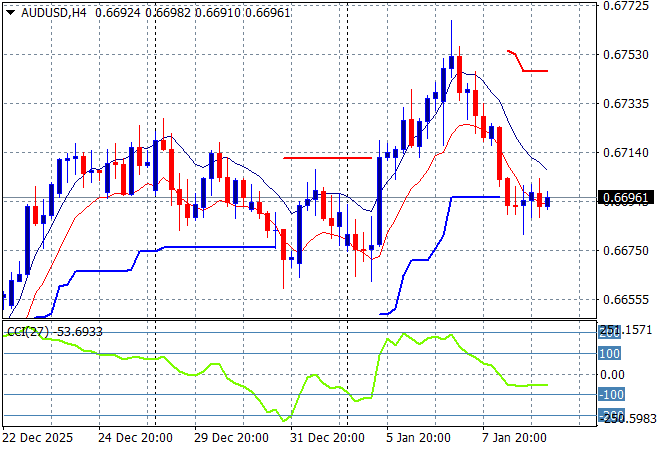Click the last candlestick on the chart
Viewport: 660px width, 450px height.
(x=547, y=202)
